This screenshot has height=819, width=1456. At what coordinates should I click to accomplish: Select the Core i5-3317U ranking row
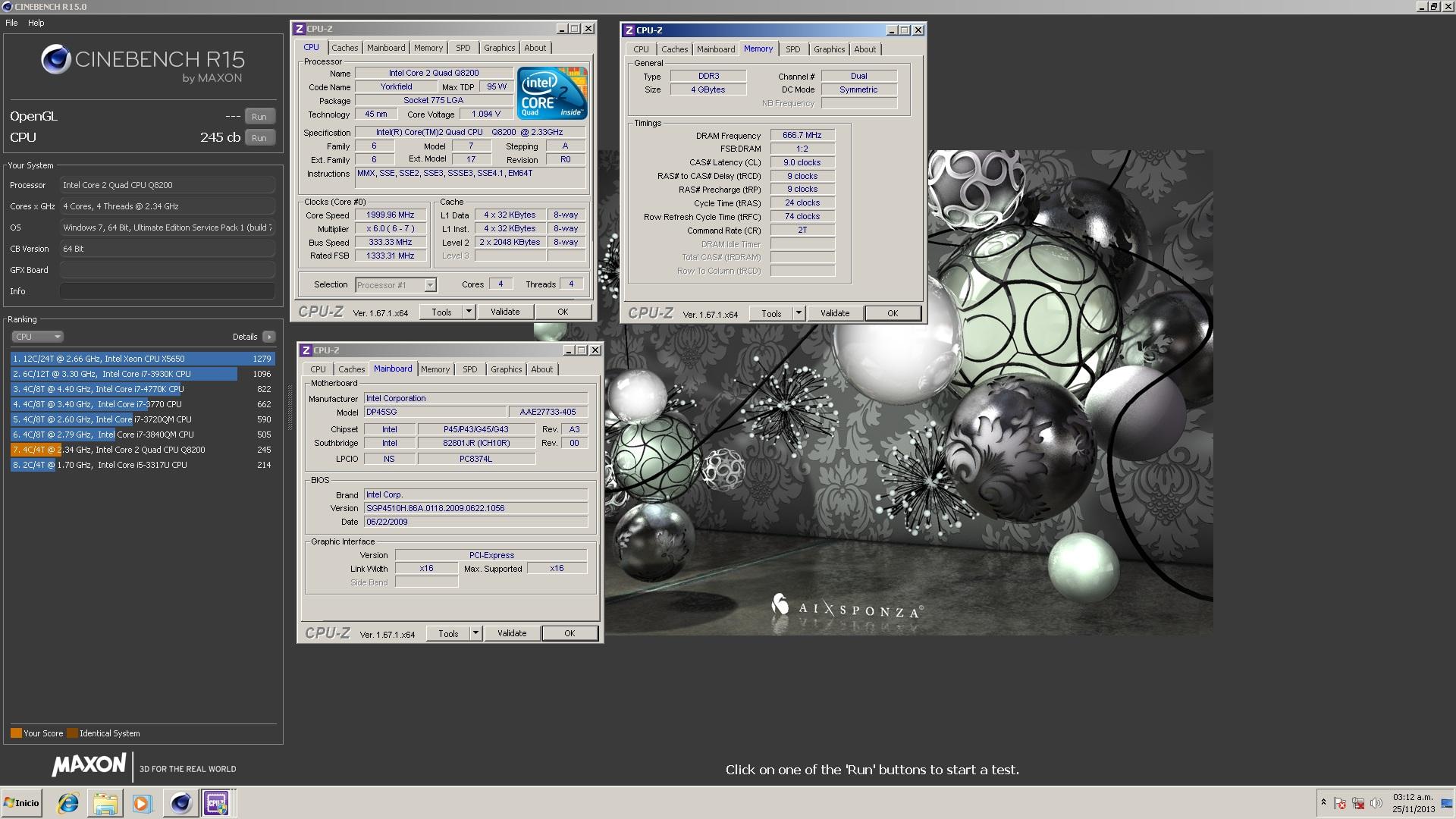143,465
